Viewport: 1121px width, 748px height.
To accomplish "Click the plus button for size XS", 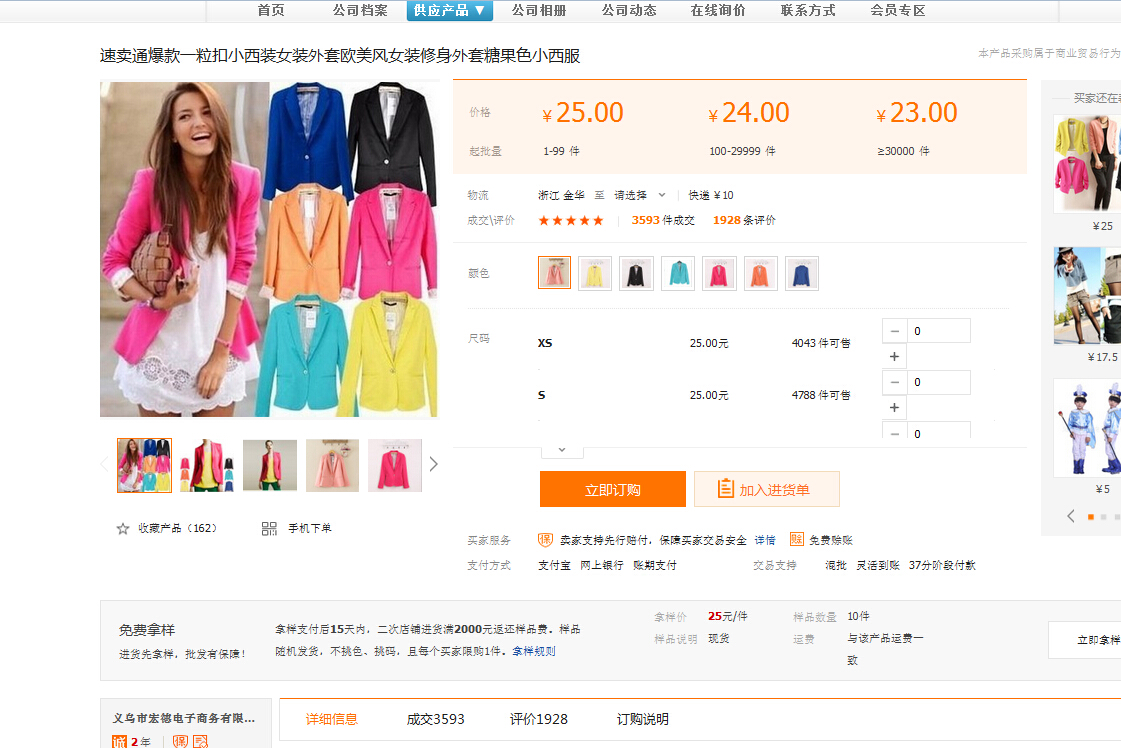I will [x=894, y=357].
